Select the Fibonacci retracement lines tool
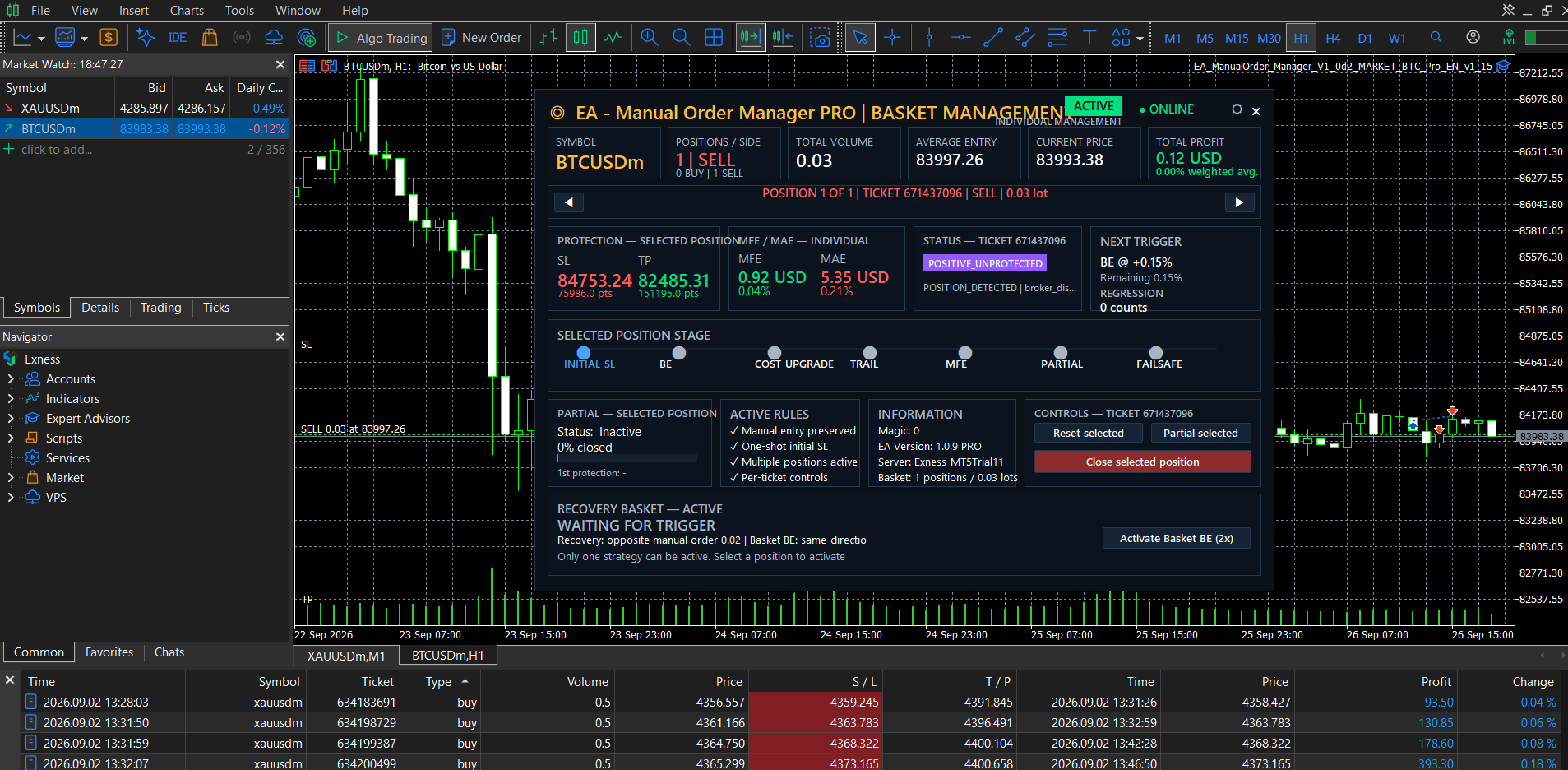Image resolution: width=1568 pixels, height=770 pixels. point(1057,38)
